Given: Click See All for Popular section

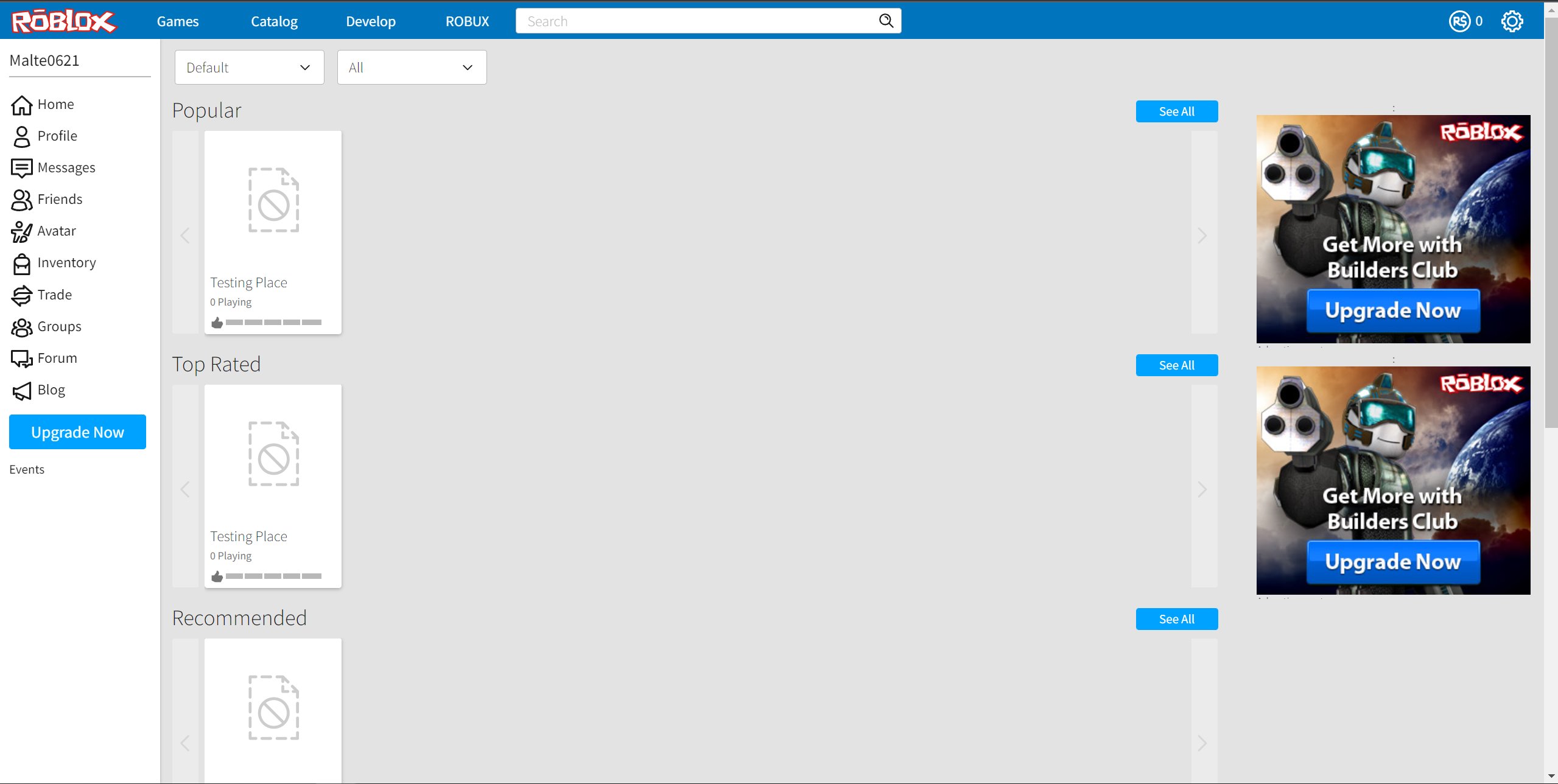Looking at the screenshot, I should (x=1176, y=111).
